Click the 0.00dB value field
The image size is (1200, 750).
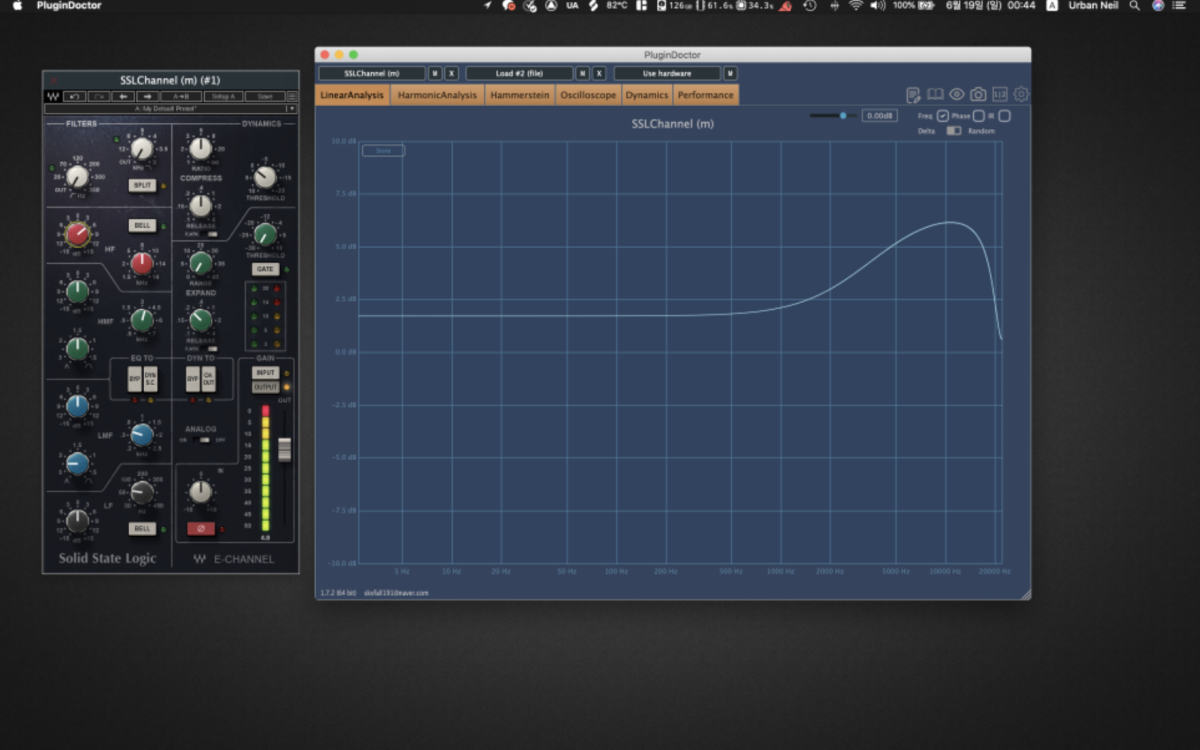click(x=880, y=116)
